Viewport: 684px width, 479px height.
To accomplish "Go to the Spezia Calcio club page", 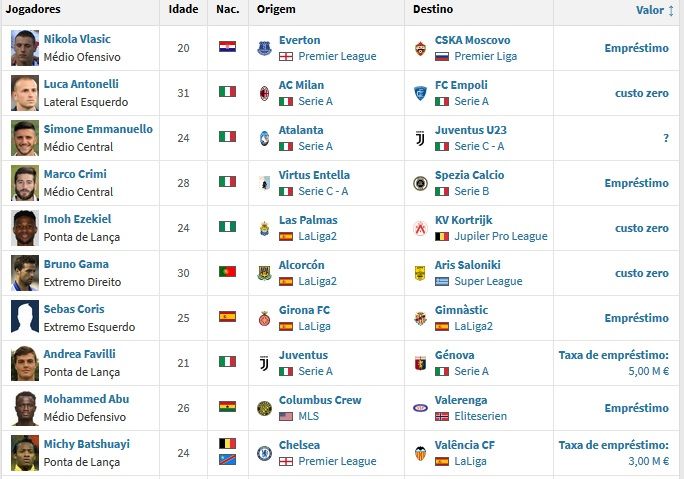I will click(469, 175).
